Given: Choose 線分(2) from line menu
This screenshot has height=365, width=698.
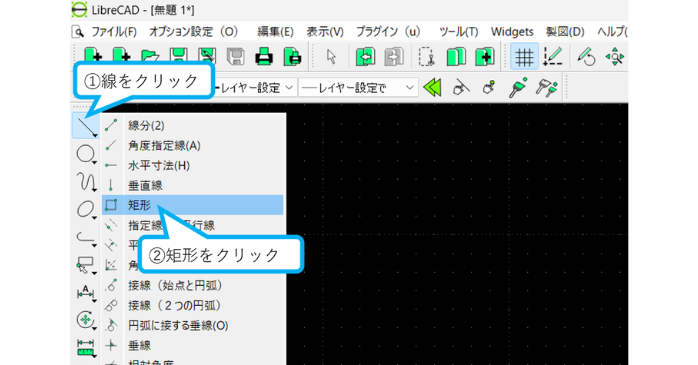Looking at the screenshot, I should tap(192, 126).
